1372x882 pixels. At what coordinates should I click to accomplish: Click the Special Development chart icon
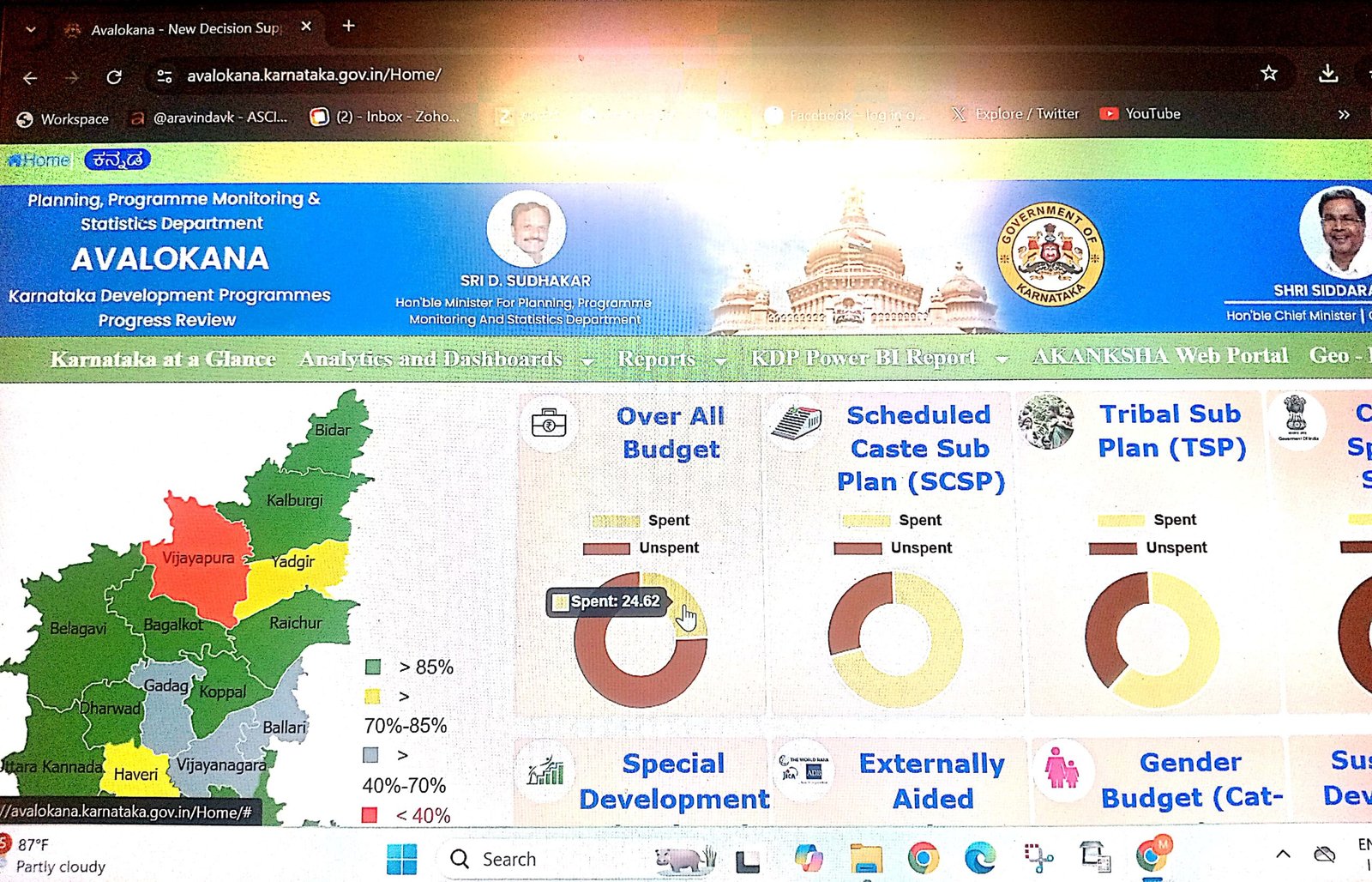(x=546, y=770)
